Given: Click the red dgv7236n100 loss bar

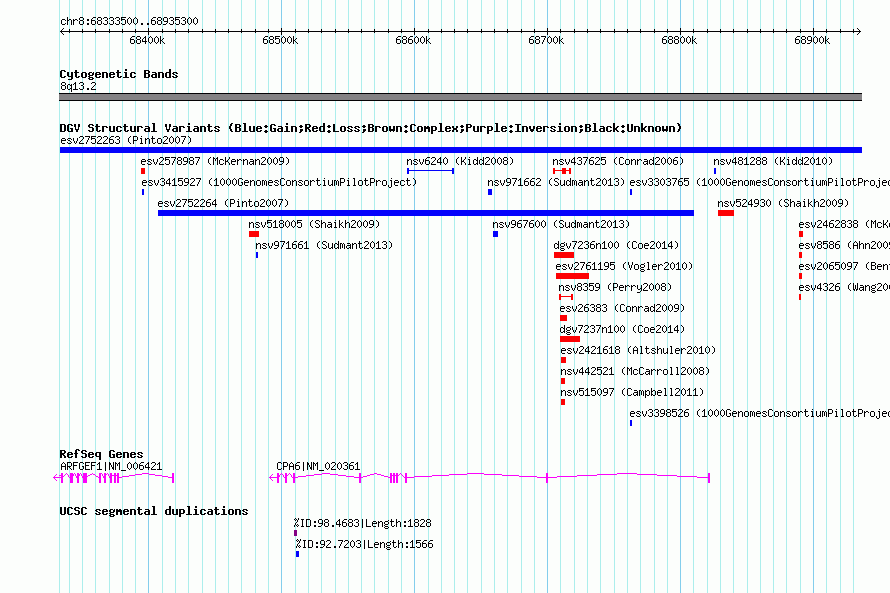Looking at the screenshot, I should 564,255.
